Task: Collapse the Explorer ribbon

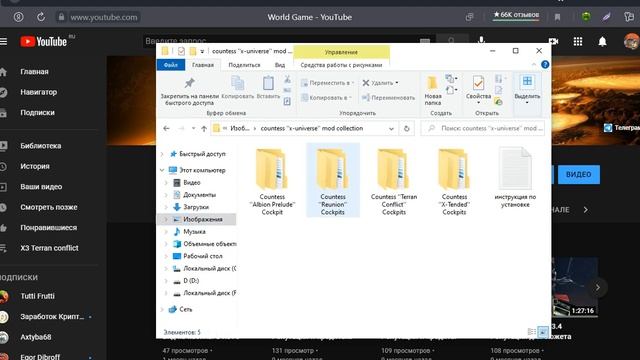Action: coord(534,64)
